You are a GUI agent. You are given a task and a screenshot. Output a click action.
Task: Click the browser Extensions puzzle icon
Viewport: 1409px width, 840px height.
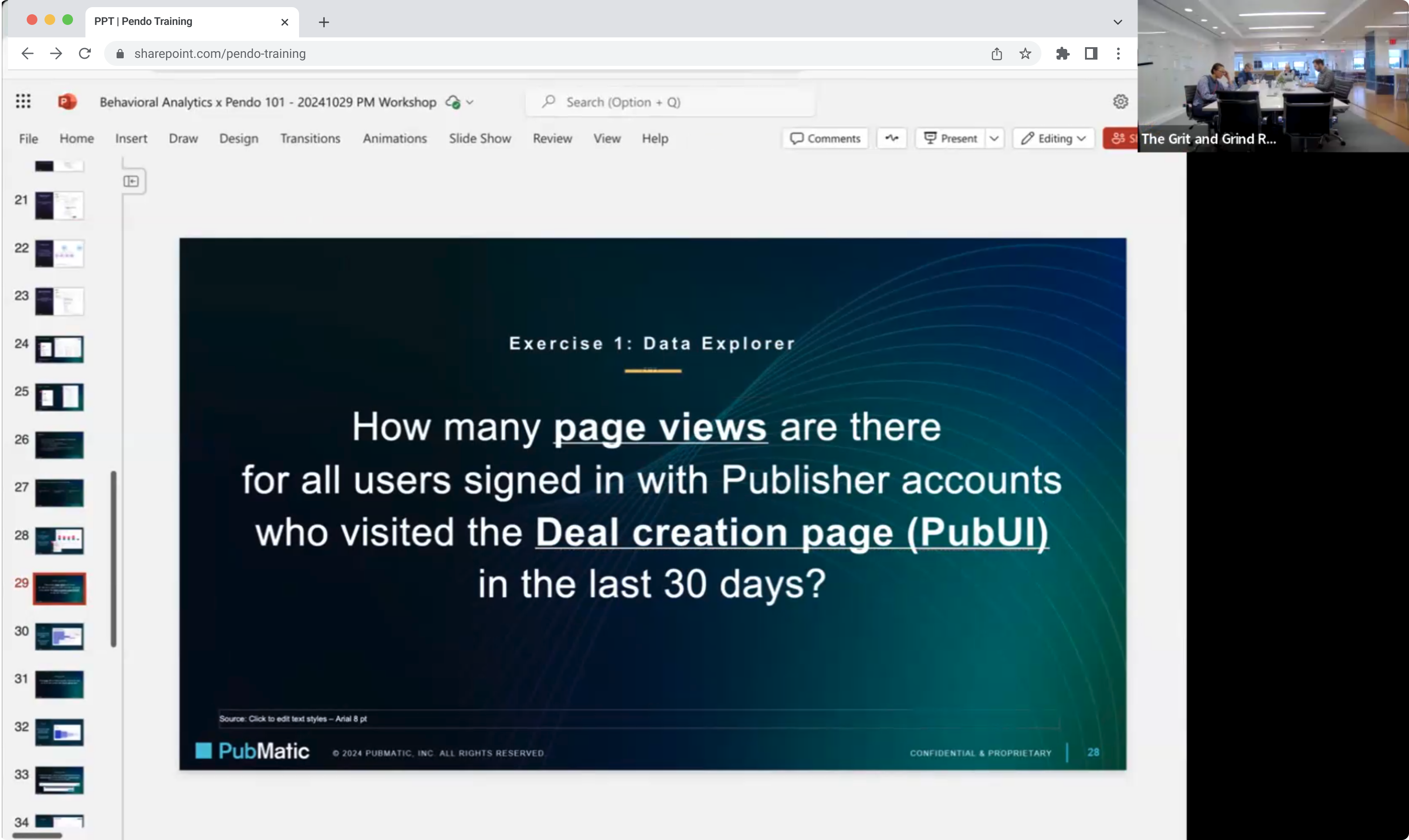(x=1063, y=54)
